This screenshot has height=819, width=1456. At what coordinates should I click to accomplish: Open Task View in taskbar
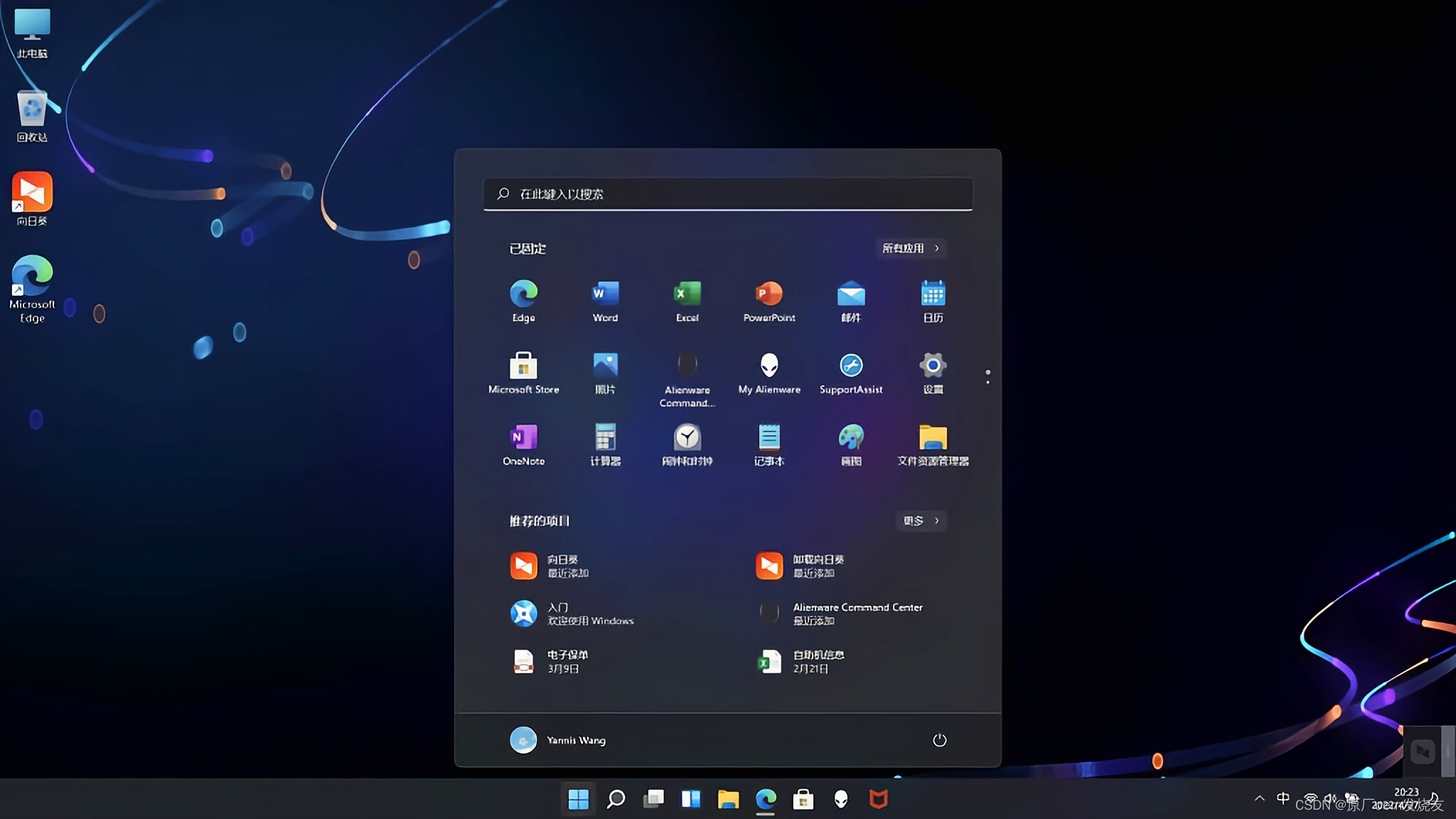click(653, 799)
